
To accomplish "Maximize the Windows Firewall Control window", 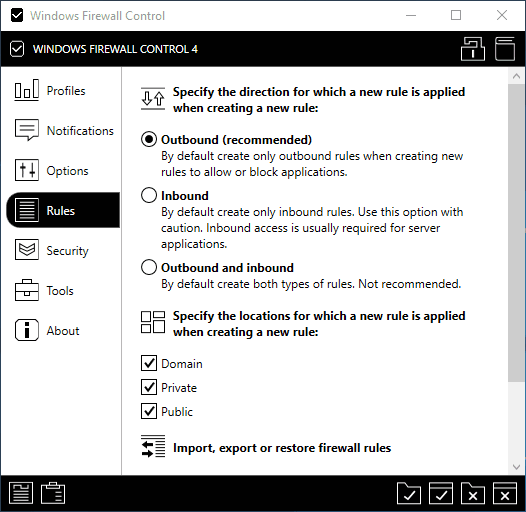I will [x=456, y=15].
